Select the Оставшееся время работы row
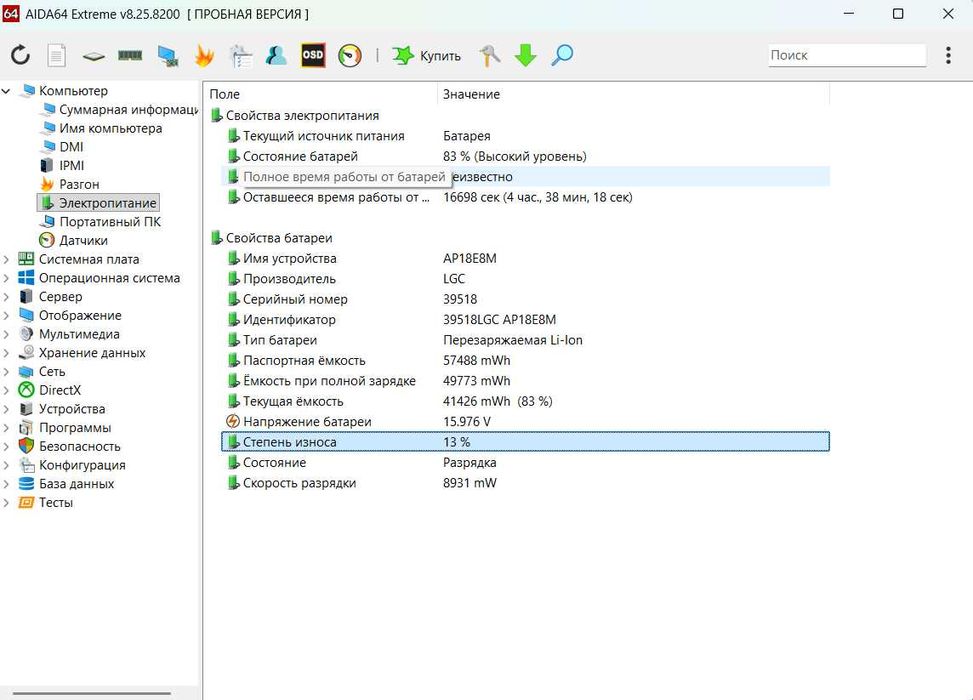This screenshot has width=973, height=700. 525,197
